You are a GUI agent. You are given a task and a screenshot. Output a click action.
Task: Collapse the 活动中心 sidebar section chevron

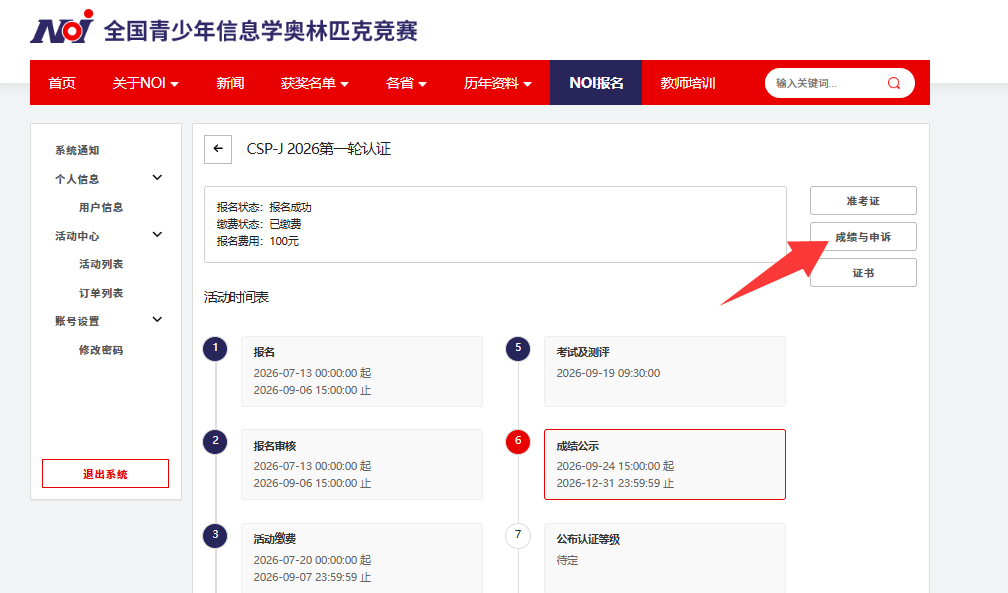tap(157, 235)
